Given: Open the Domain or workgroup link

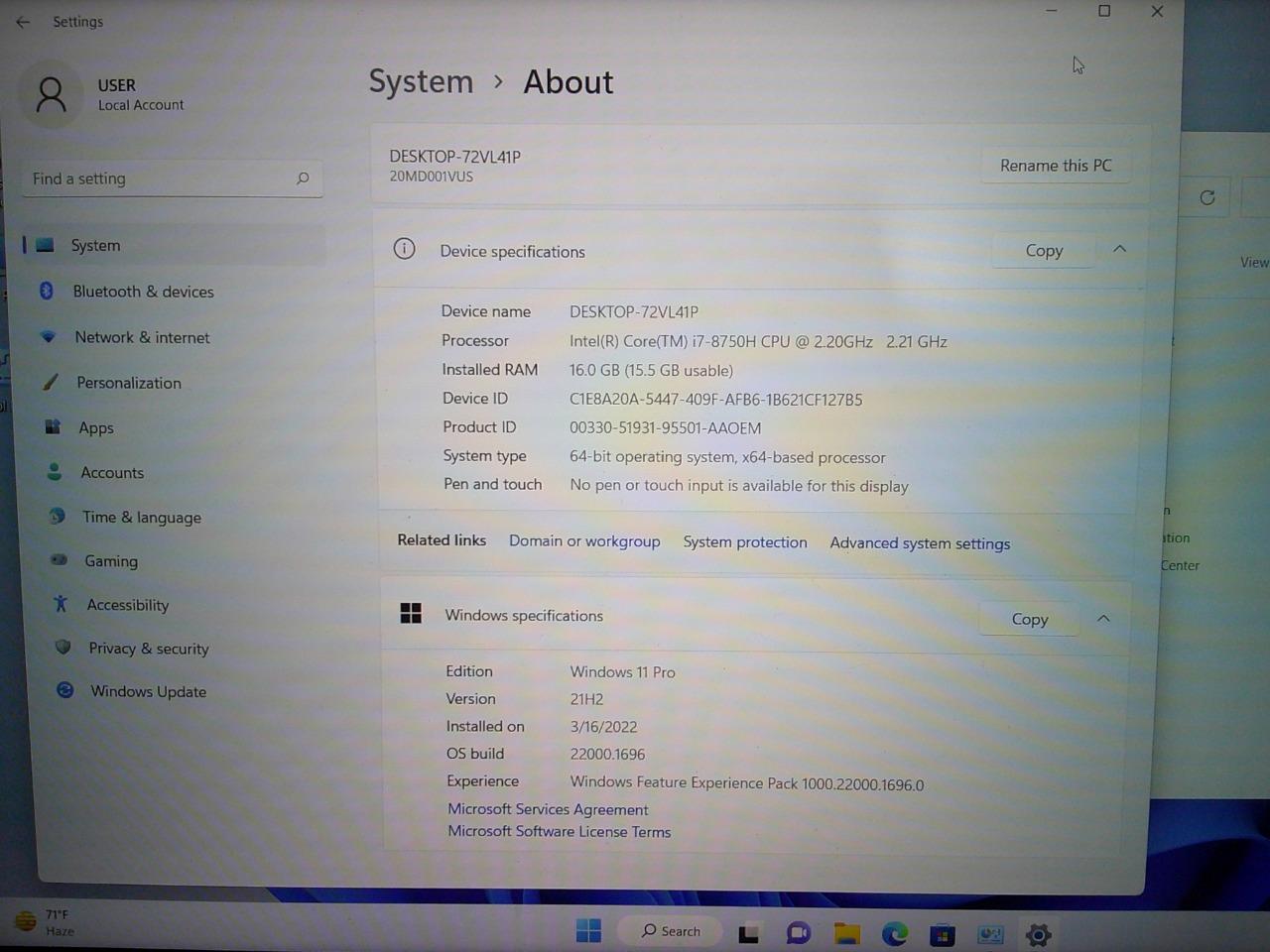Looking at the screenshot, I should pos(584,541).
